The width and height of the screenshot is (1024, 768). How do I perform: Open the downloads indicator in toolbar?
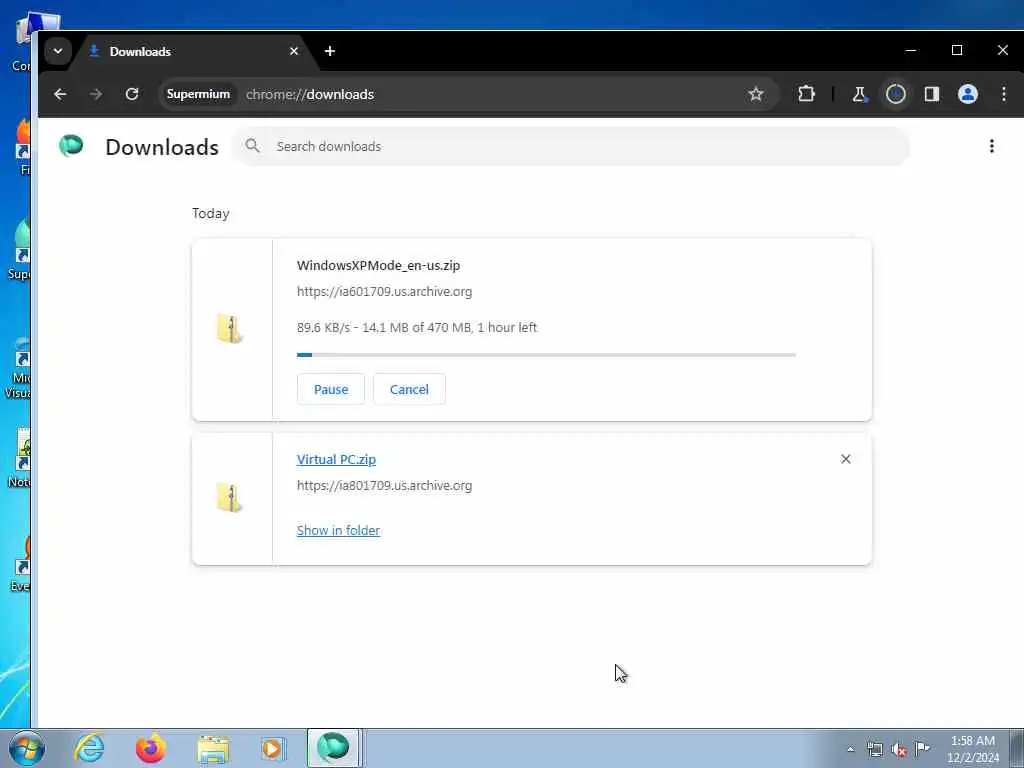[895, 94]
